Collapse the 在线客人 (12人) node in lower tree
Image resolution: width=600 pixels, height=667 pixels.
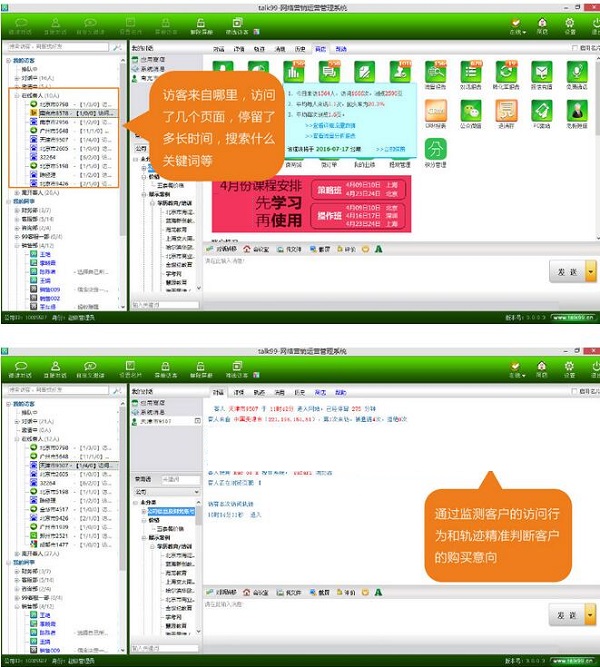(x=17, y=439)
